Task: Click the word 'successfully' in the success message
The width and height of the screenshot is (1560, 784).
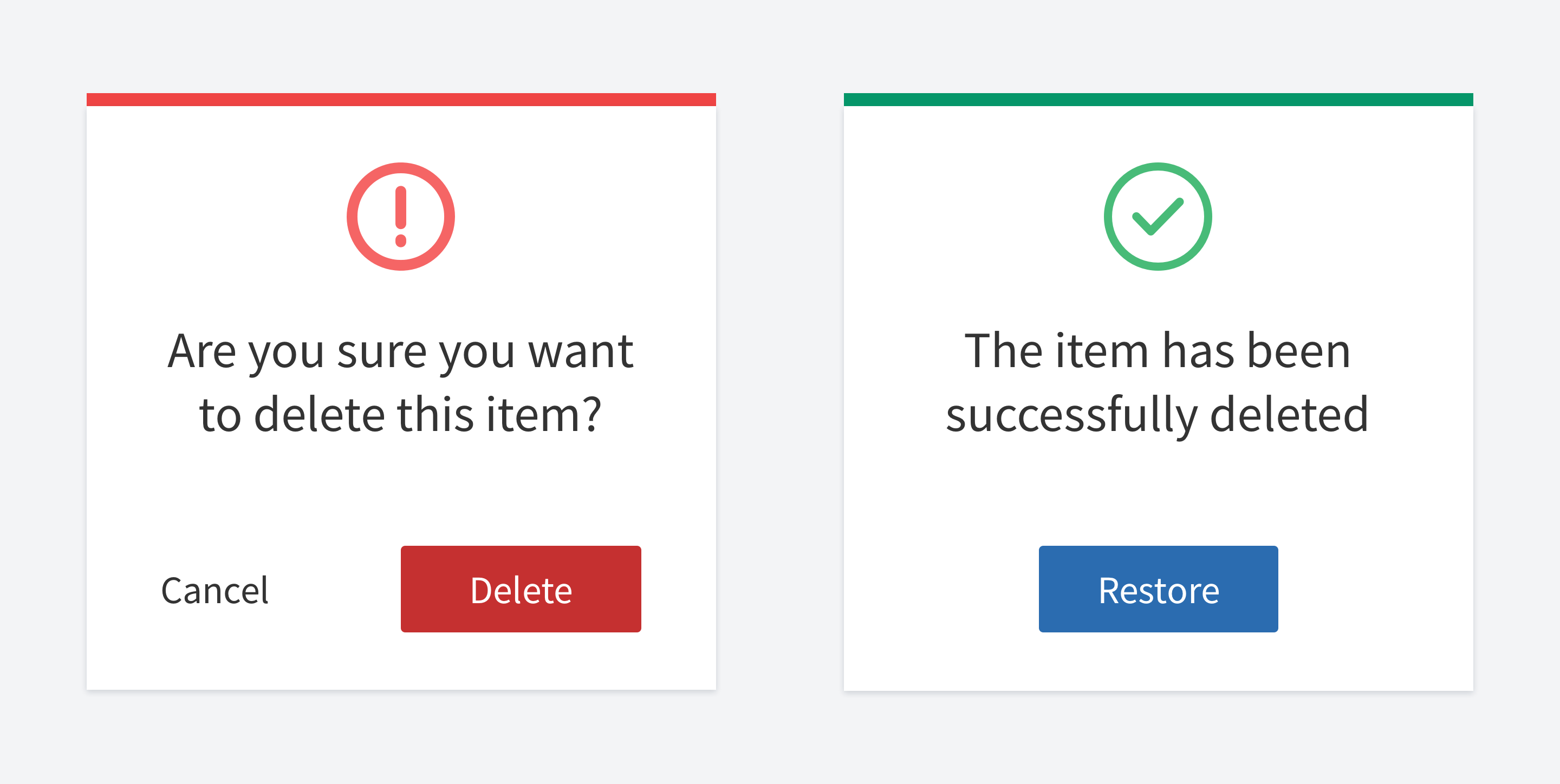Action: pos(1072,416)
